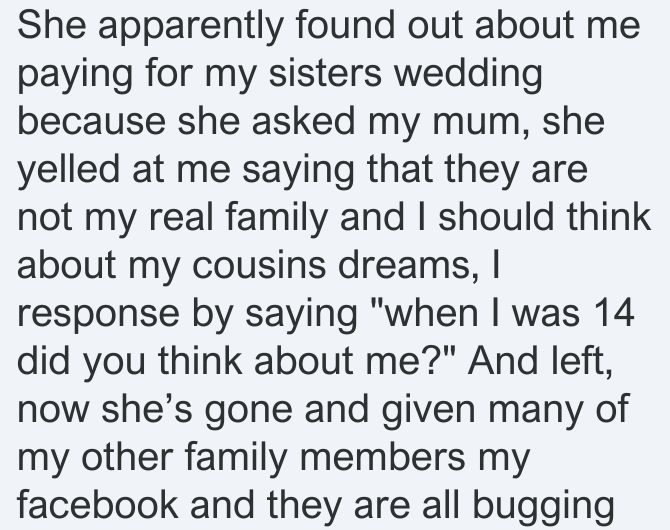Click the word "apparently" in first line
The width and height of the screenshot is (670, 530).
pos(191,28)
